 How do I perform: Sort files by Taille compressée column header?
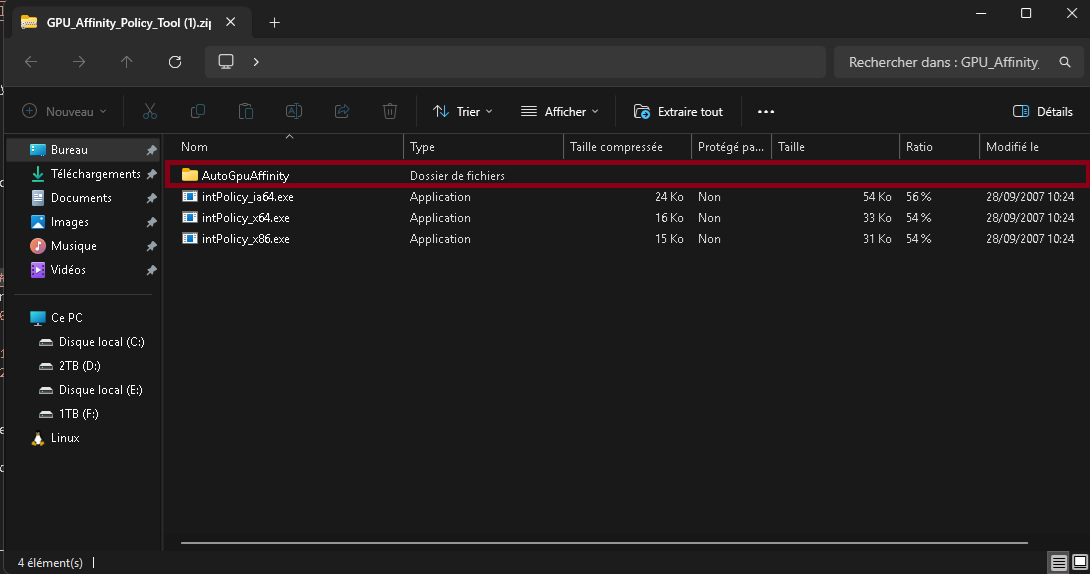click(616, 147)
